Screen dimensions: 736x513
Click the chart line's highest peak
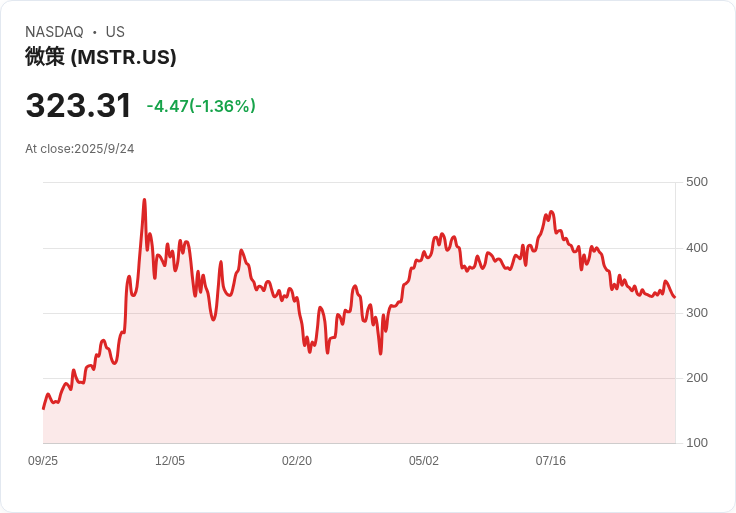click(144, 200)
